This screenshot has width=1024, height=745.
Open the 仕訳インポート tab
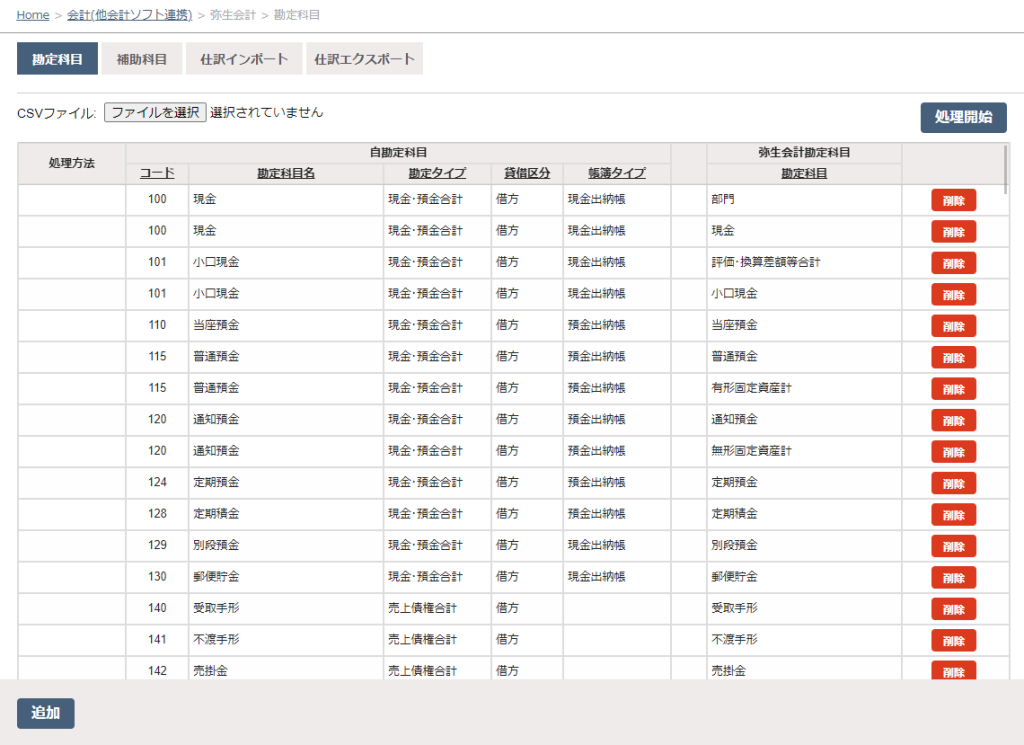click(244, 59)
